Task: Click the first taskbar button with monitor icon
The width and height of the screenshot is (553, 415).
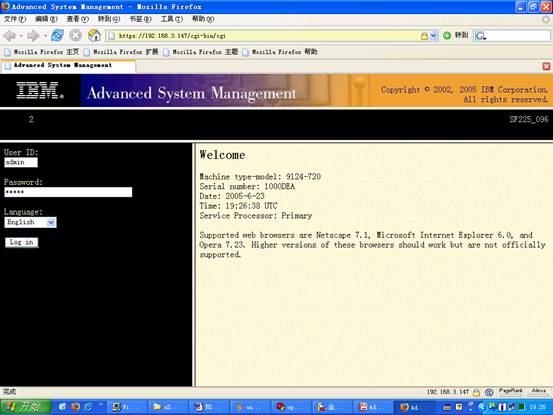Action: coord(127,407)
